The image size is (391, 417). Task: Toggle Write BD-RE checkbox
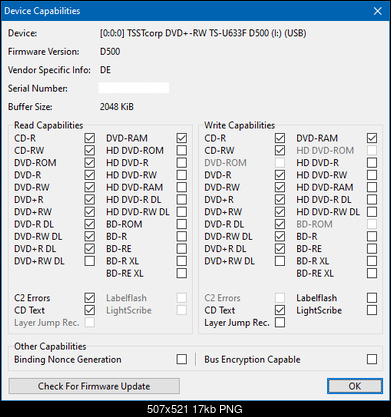pyautogui.click(x=372, y=249)
